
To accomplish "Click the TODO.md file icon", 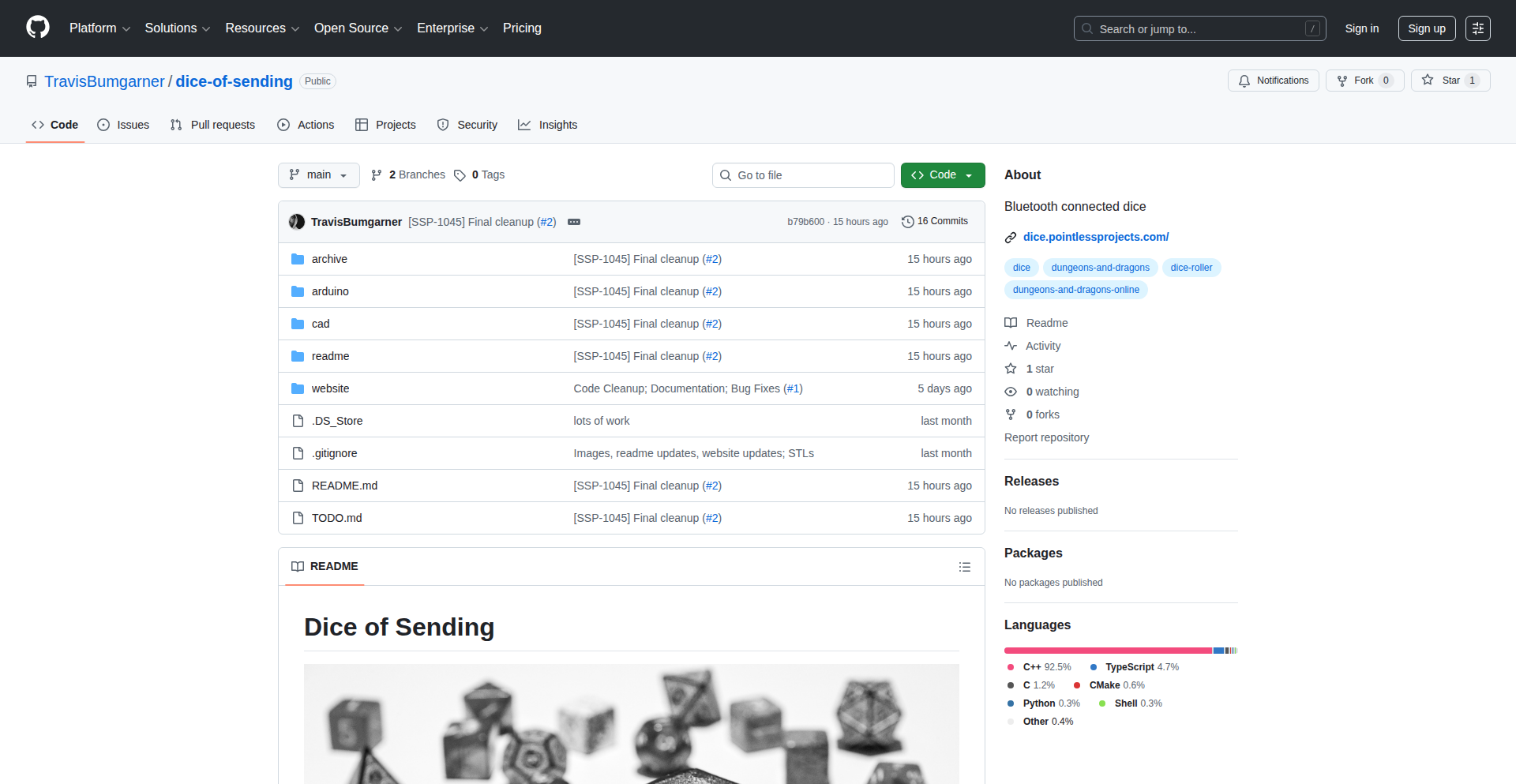I will pos(298,518).
